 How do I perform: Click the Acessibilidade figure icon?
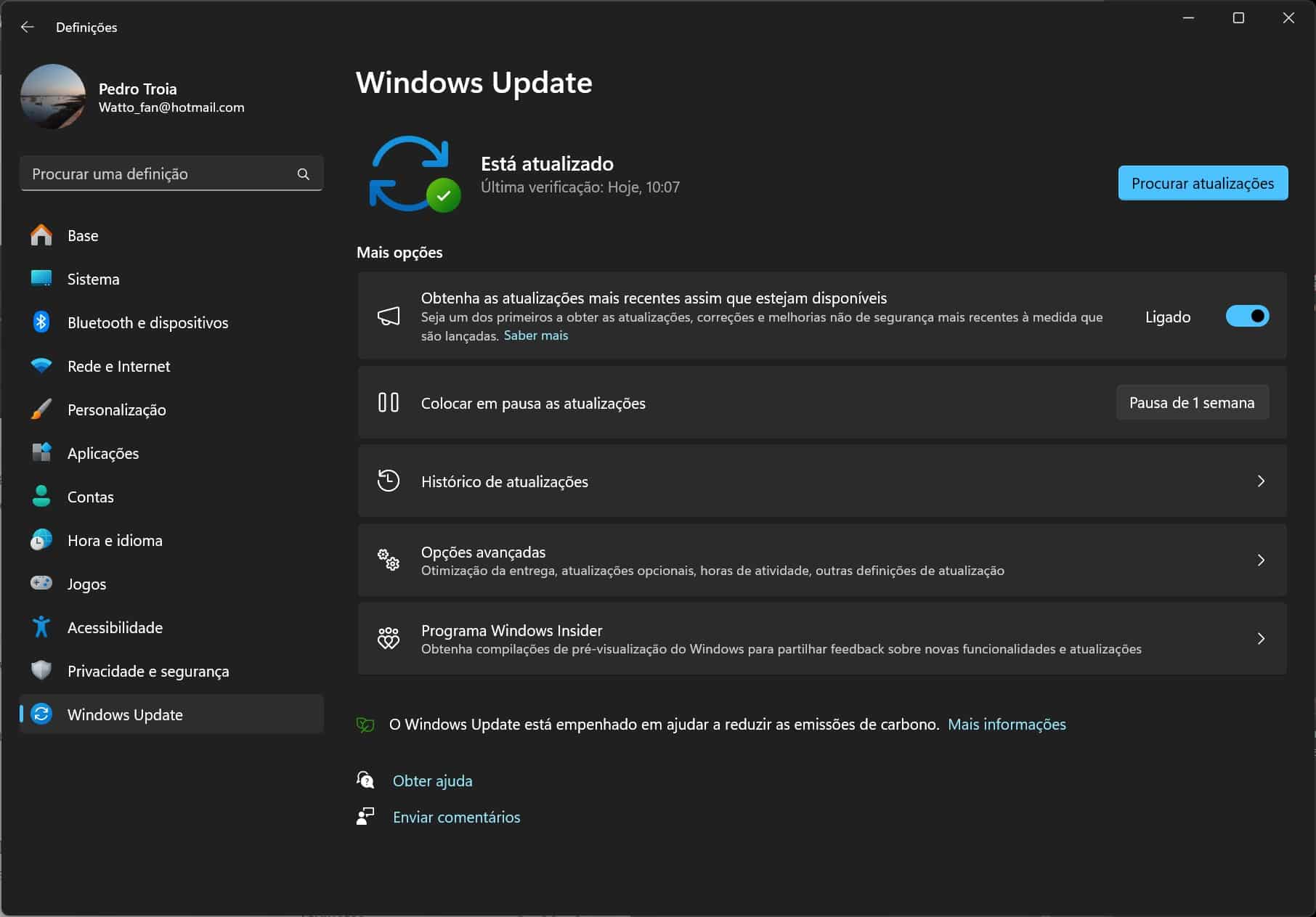point(41,627)
